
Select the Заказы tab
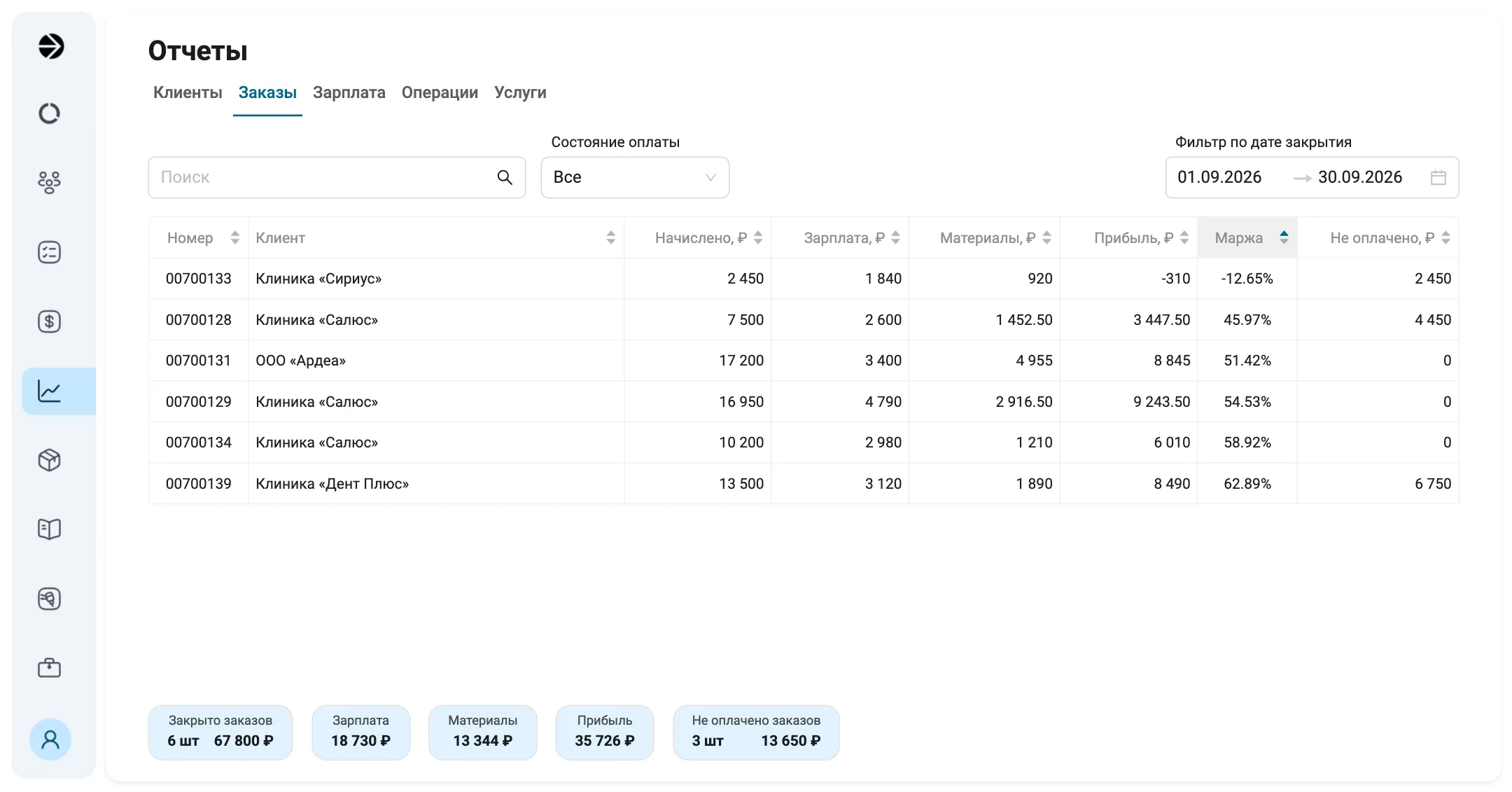(x=267, y=92)
